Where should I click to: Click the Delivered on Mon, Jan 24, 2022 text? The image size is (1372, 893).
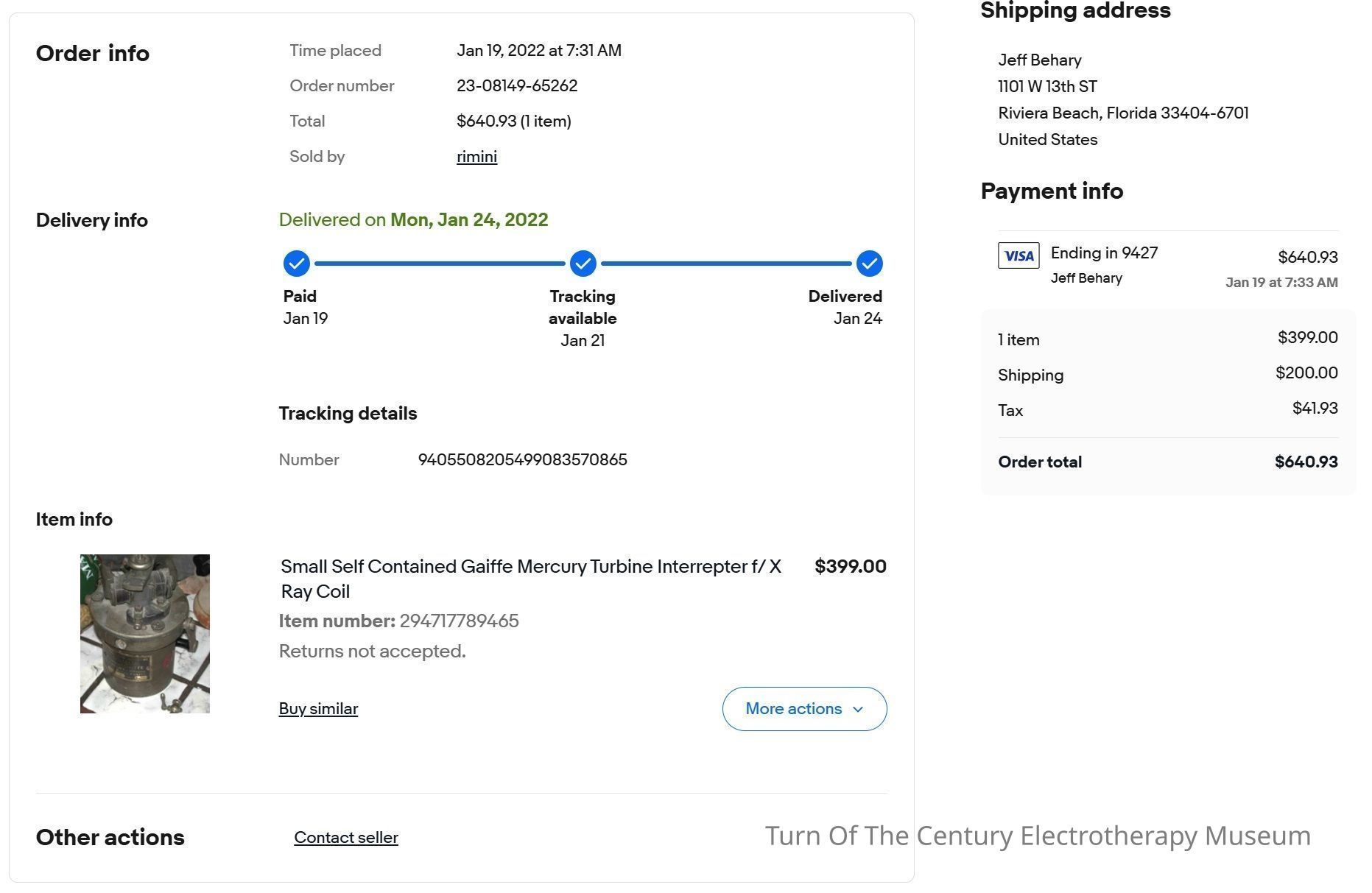(413, 220)
